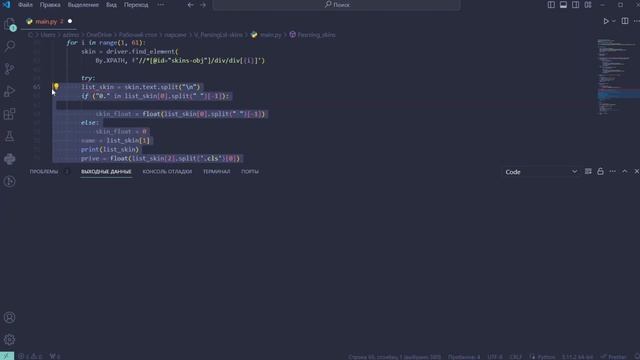Viewport: 640px width, 360px height.
Task: Switch to the ТЕРМИНАЛ panel tab
Action: (x=217, y=171)
